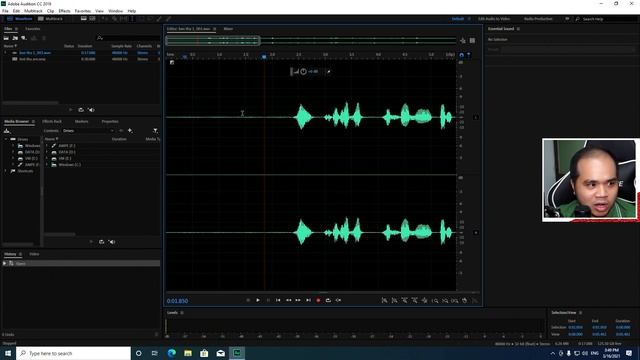640x360 pixels.
Task: Click the Fast Forward transport button
Action: (x=298, y=300)
